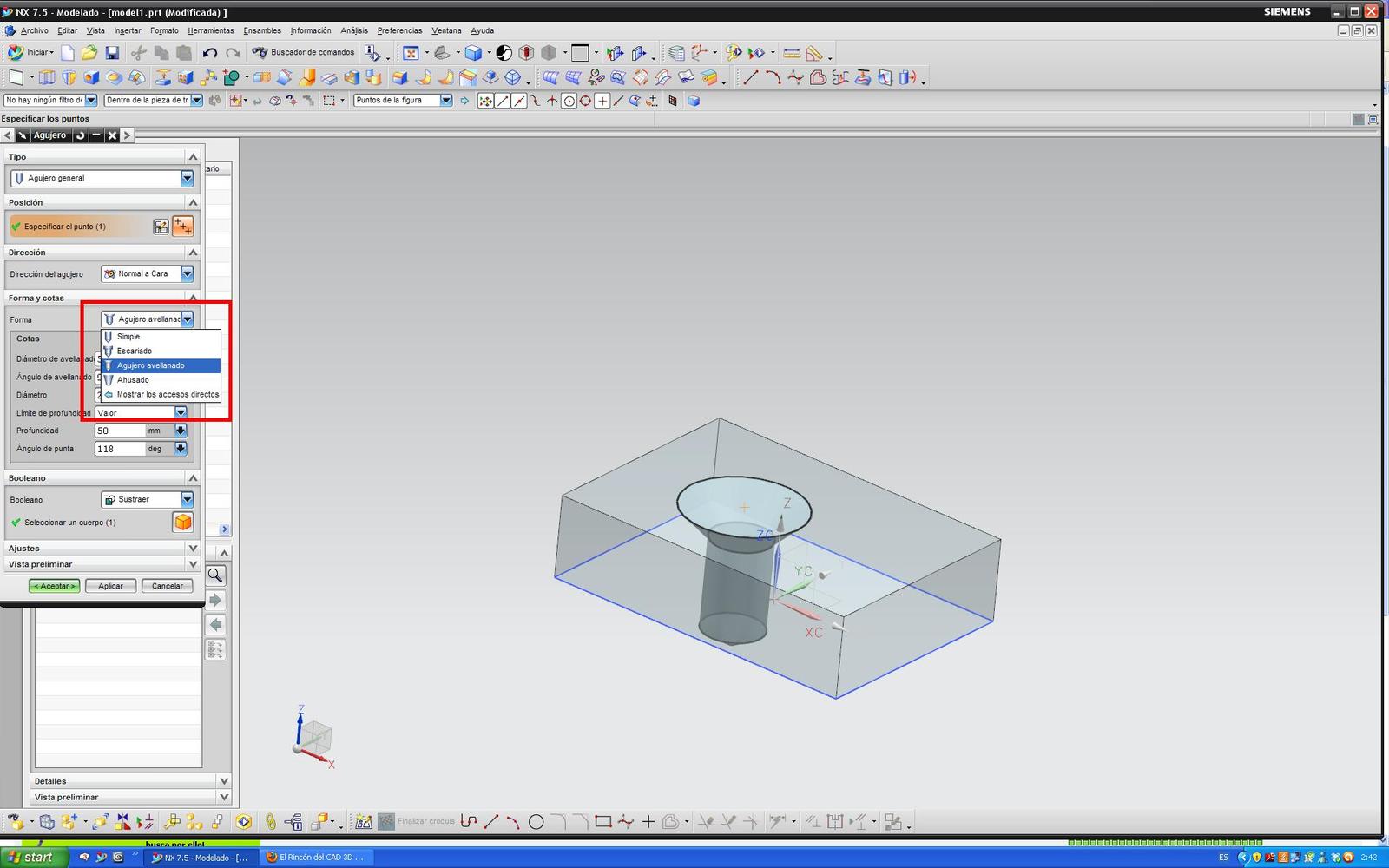This screenshot has height=868, width=1389.
Task: Save the model with the floppy disk icon
Action: (x=112, y=53)
